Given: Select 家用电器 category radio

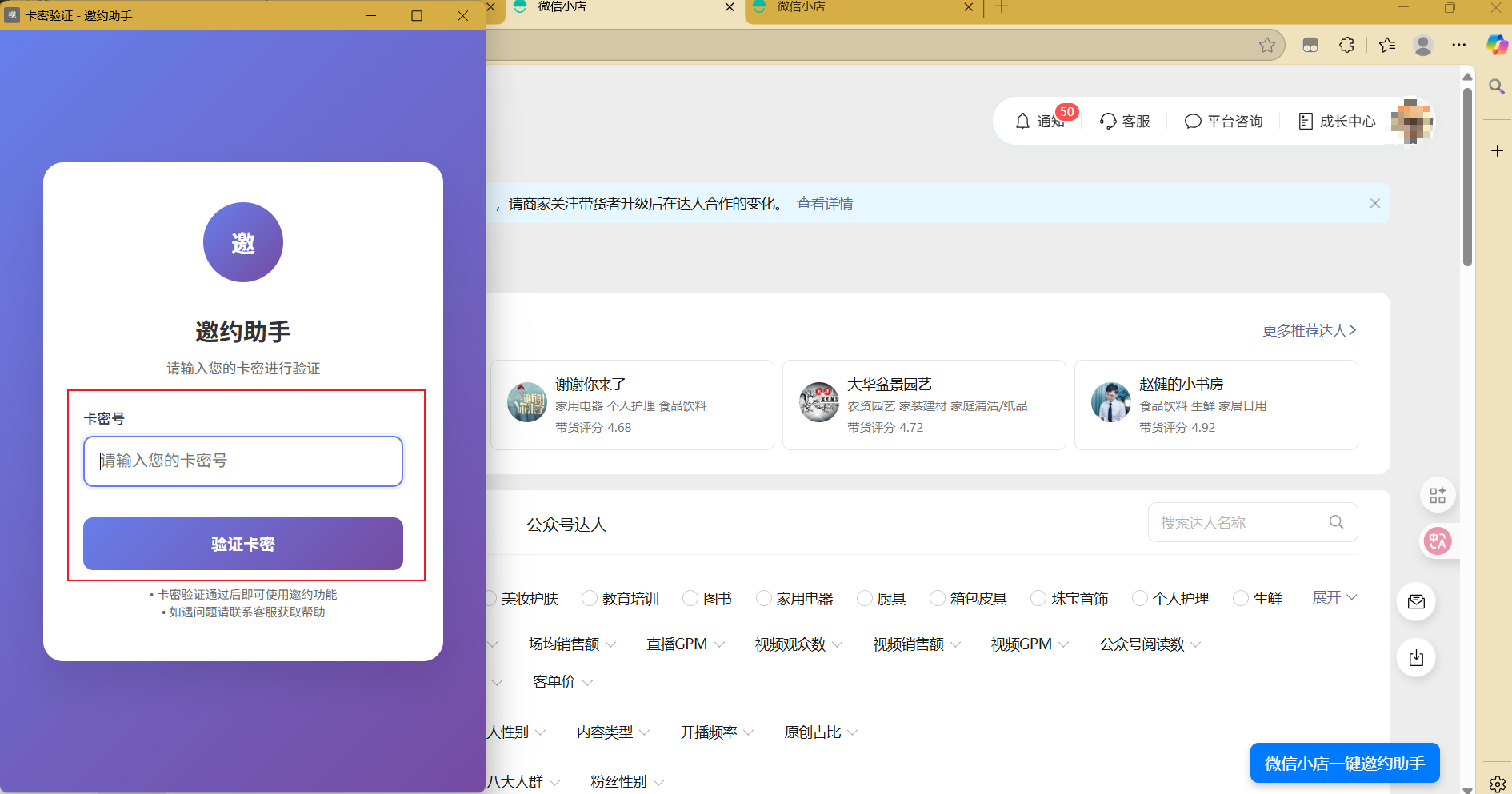Looking at the screenshot, I should (x=764, y=598).
